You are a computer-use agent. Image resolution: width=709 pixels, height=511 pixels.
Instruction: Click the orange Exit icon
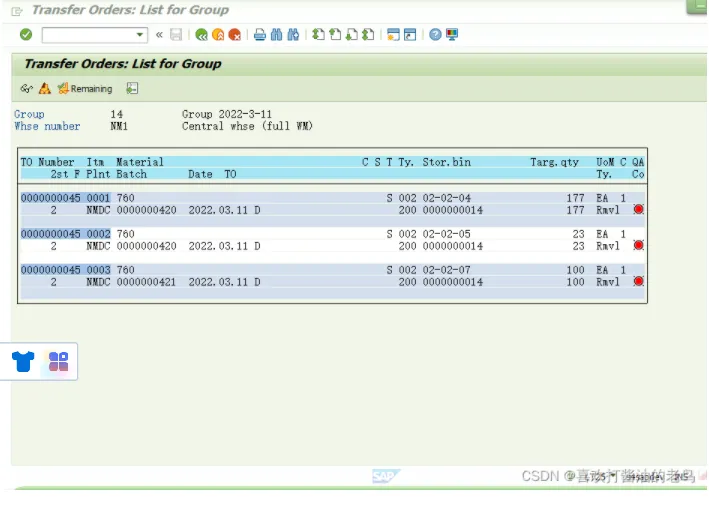point(218,35)
